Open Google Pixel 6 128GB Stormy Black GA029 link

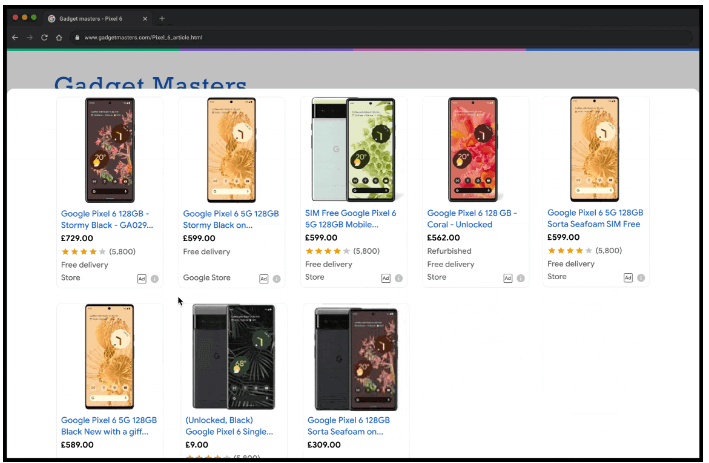(107, 219)
